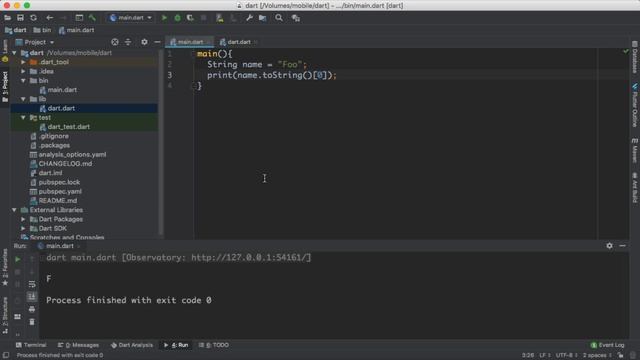Rerun main.dart from Run panel play icon
Image resolution: width=640 pixels, height=360 pixels.
point(18,259)
